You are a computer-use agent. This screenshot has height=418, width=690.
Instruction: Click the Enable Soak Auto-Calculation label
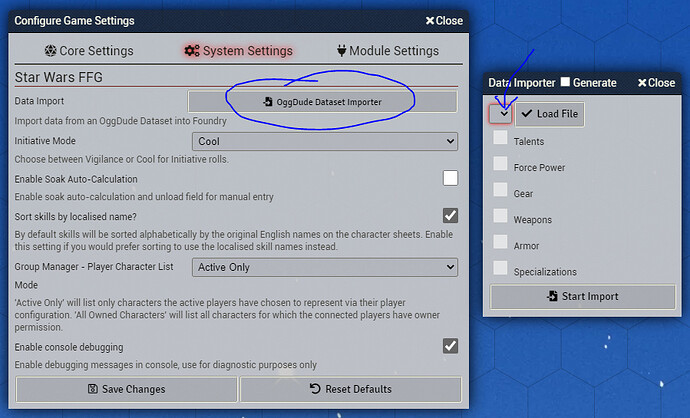pos(76,179)
